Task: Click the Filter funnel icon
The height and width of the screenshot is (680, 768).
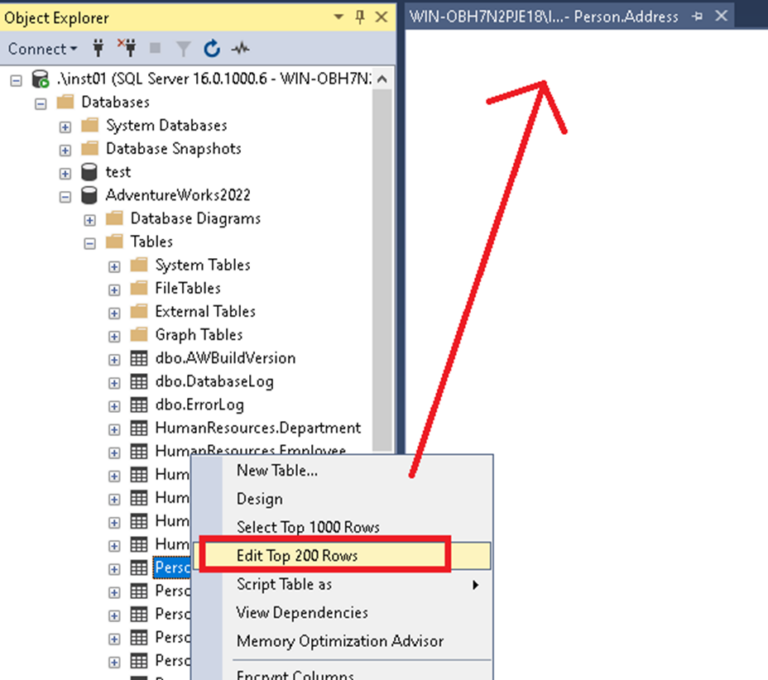Action: [184, 48]
